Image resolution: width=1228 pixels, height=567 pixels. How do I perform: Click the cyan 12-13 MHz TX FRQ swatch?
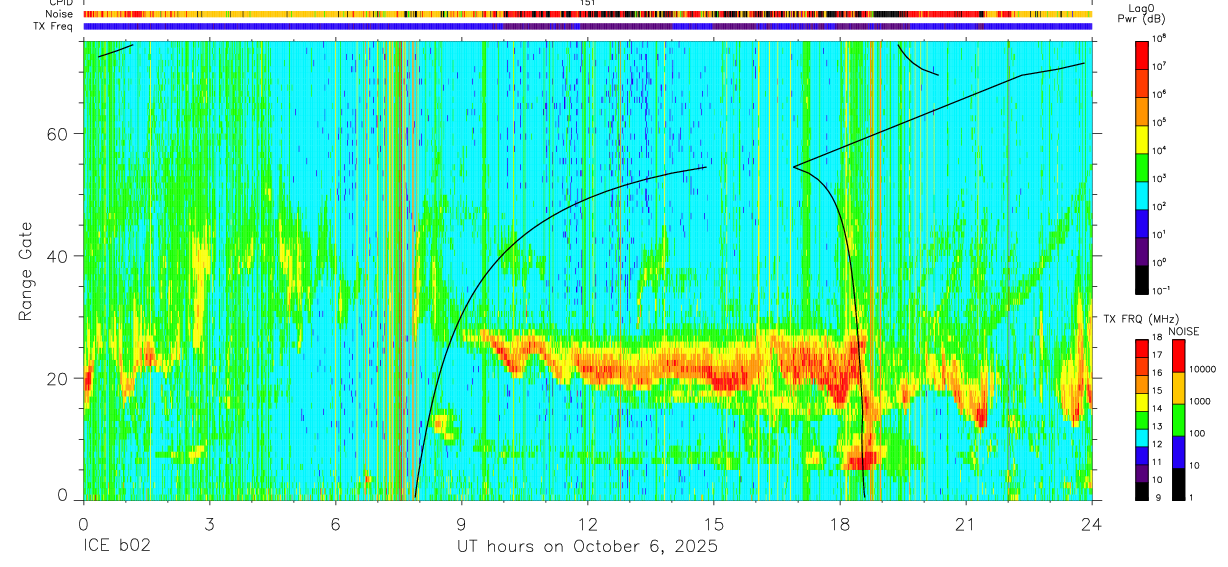click(1141, 436)
